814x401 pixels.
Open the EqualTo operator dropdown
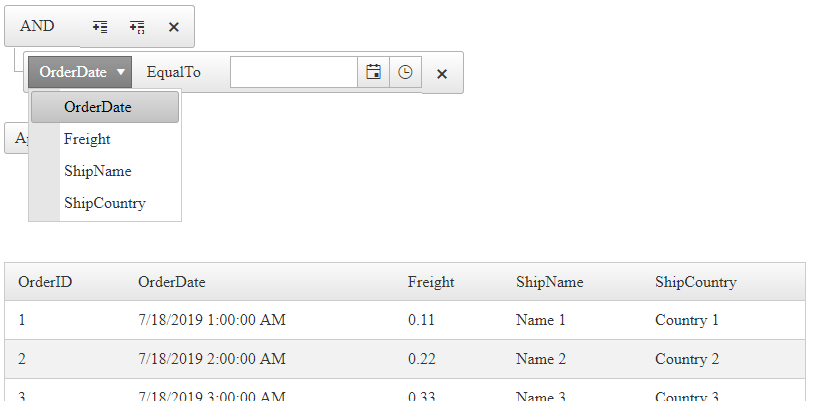tap(174, 72)
